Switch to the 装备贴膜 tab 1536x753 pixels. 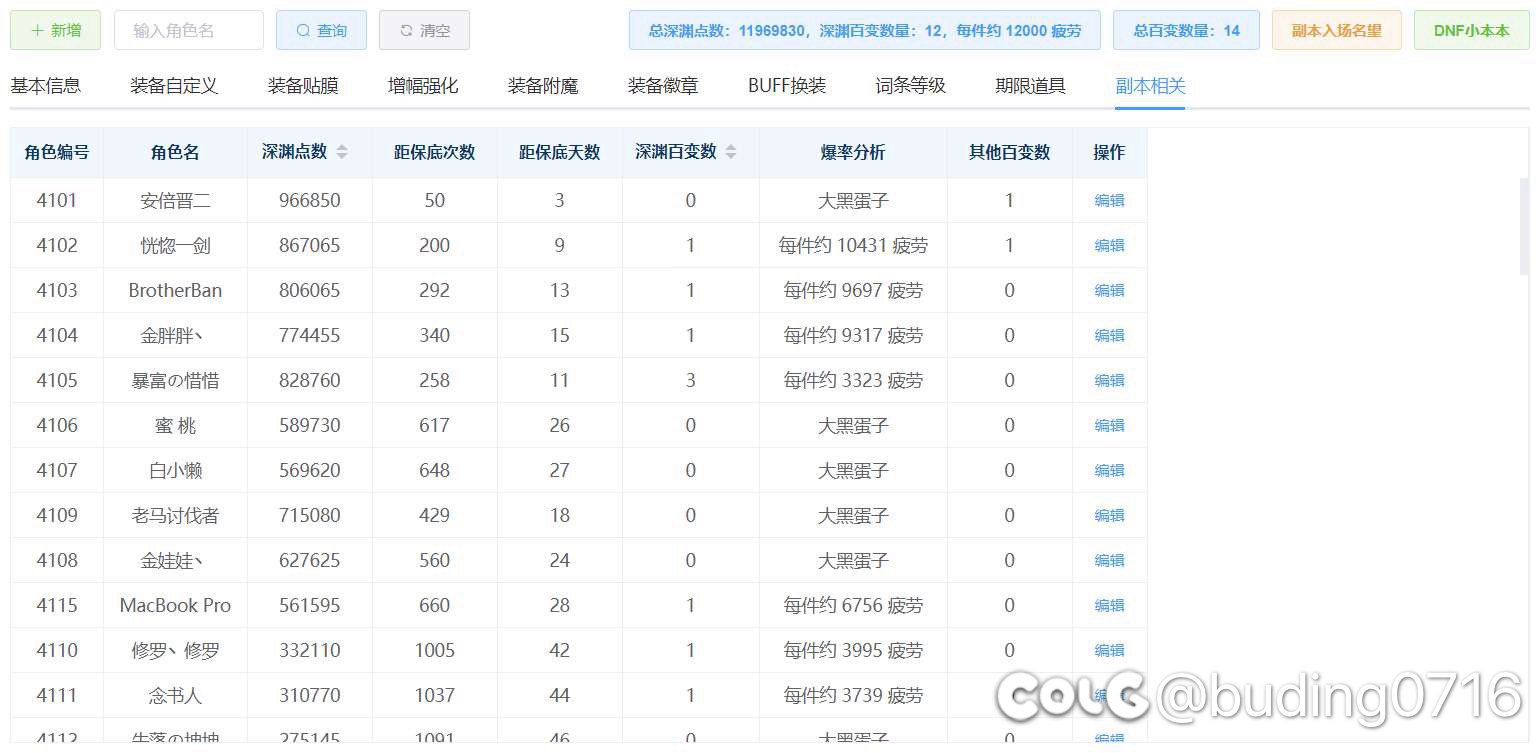[x=303, y=86]
